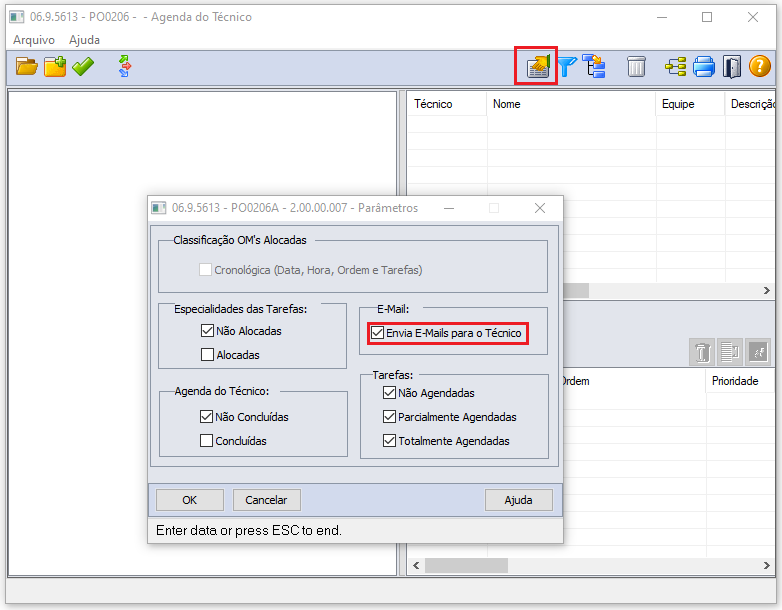Click the new folder with plus icon
782x610 pixels.
point(55,66)
